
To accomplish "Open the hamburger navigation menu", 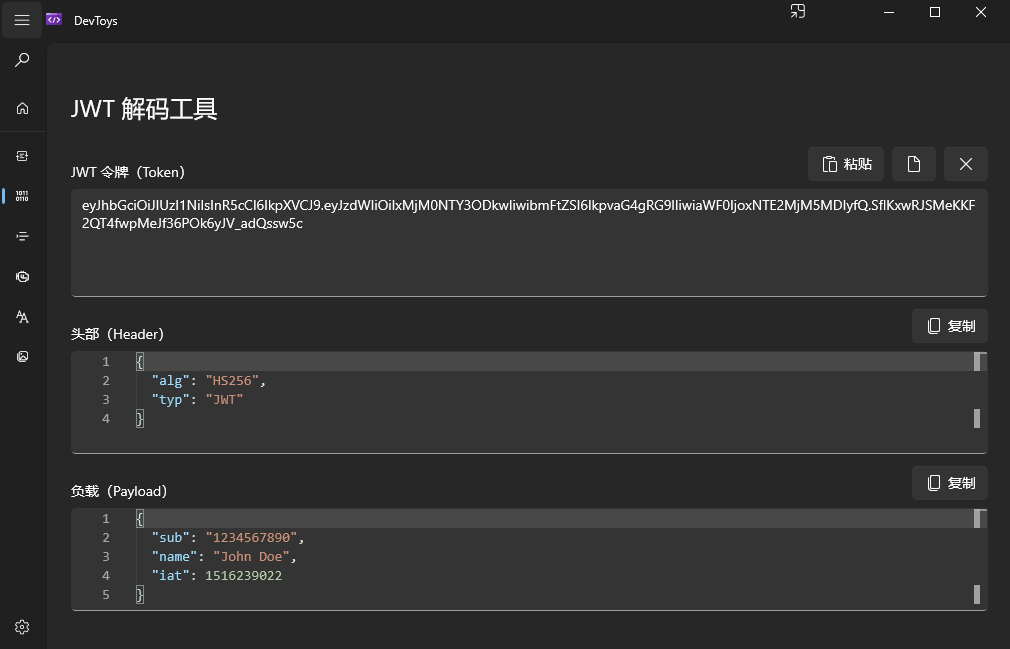I will click(22, 20).
